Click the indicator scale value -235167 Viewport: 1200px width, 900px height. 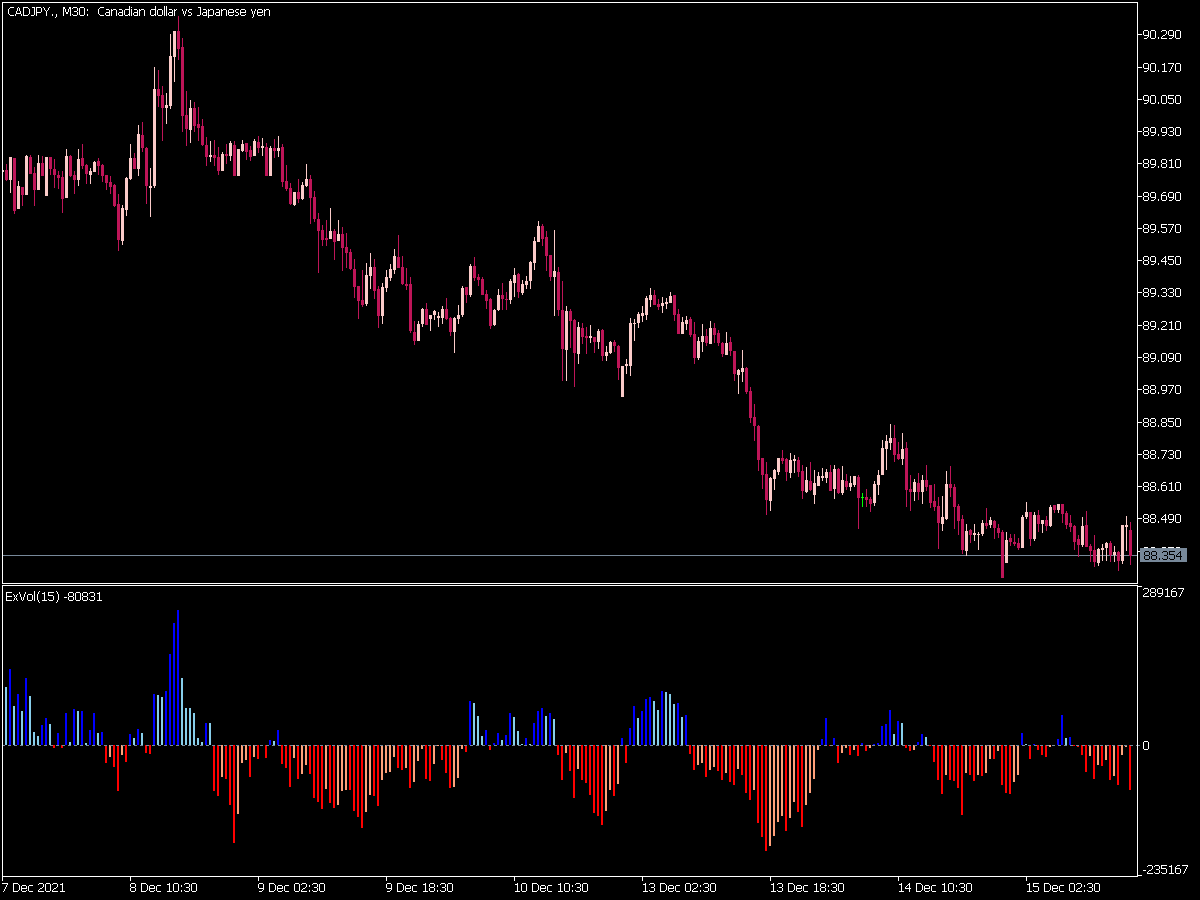(x=1166, y=869)
